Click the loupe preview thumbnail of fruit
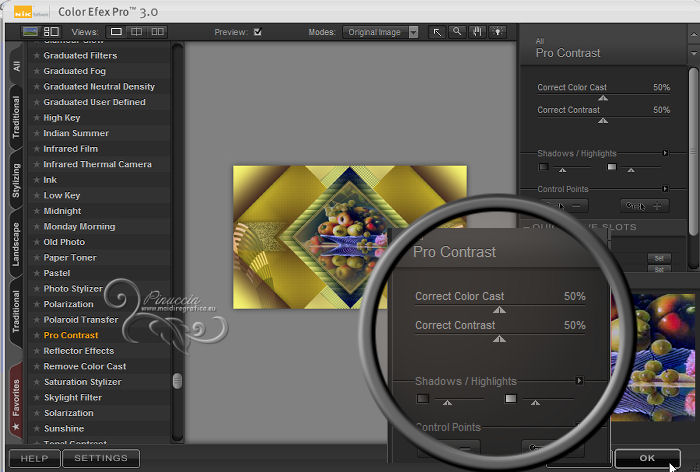 (653, 357)
